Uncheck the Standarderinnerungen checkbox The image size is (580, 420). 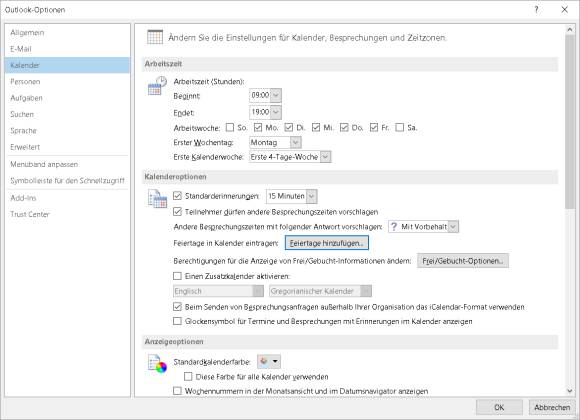point(178,196)
